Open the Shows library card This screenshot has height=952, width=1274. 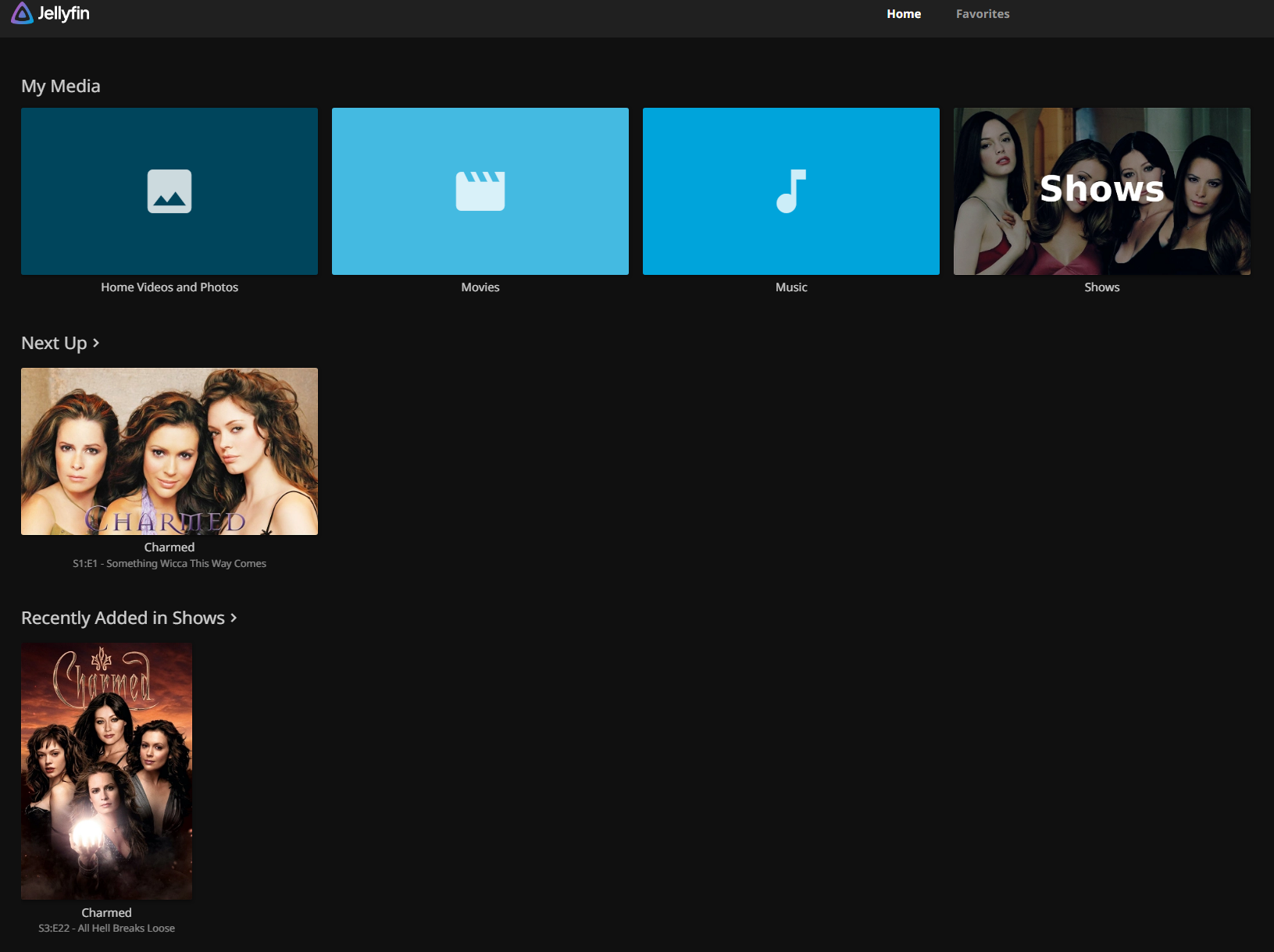1102,191
